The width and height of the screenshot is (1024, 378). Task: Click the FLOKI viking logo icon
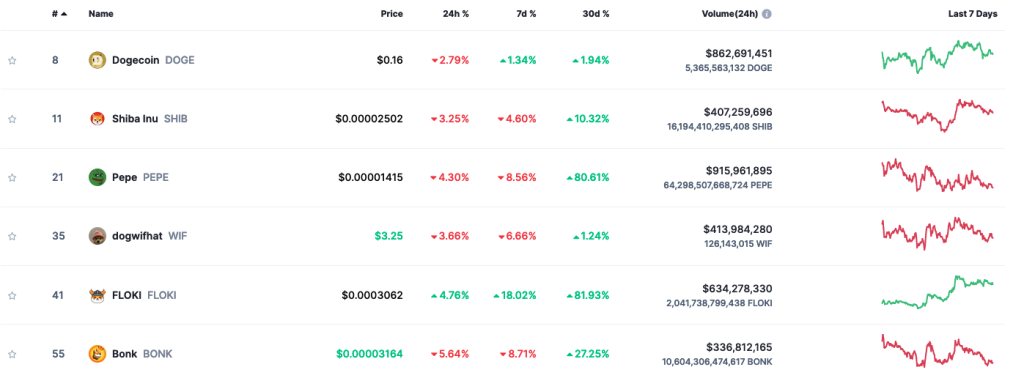point(97,295)
